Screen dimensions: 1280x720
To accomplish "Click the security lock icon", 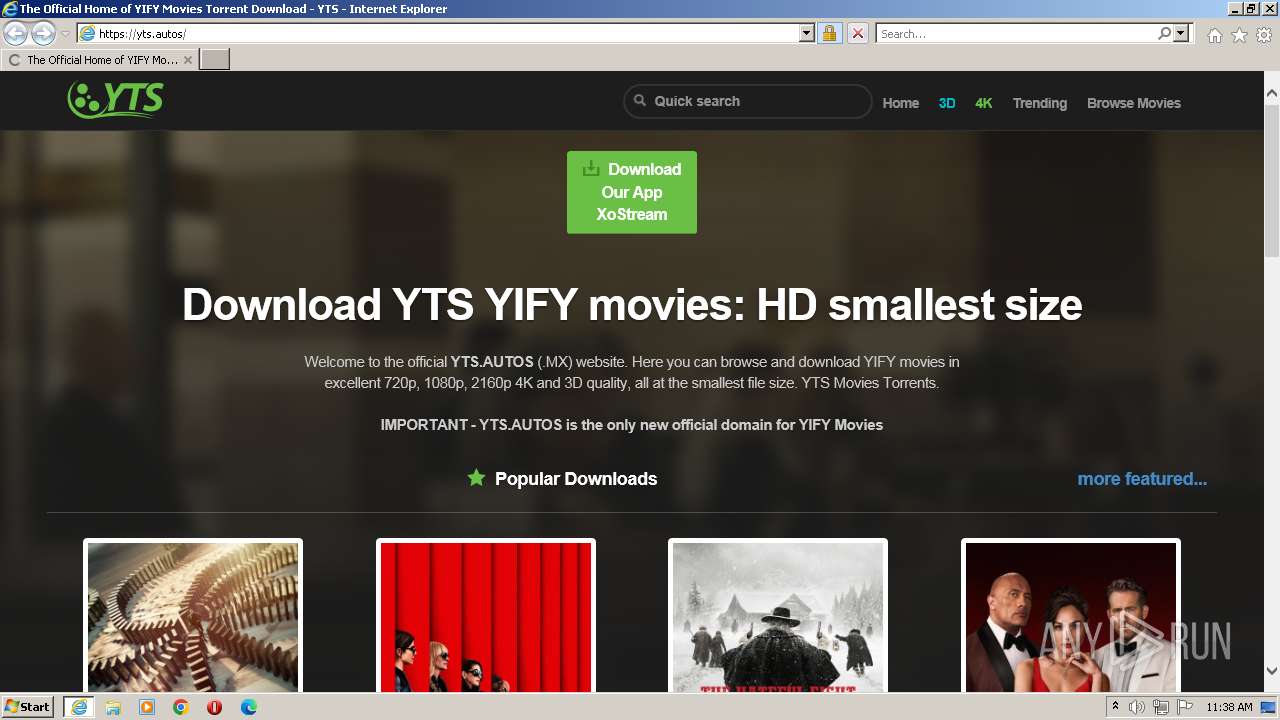I will pos(829,34).
